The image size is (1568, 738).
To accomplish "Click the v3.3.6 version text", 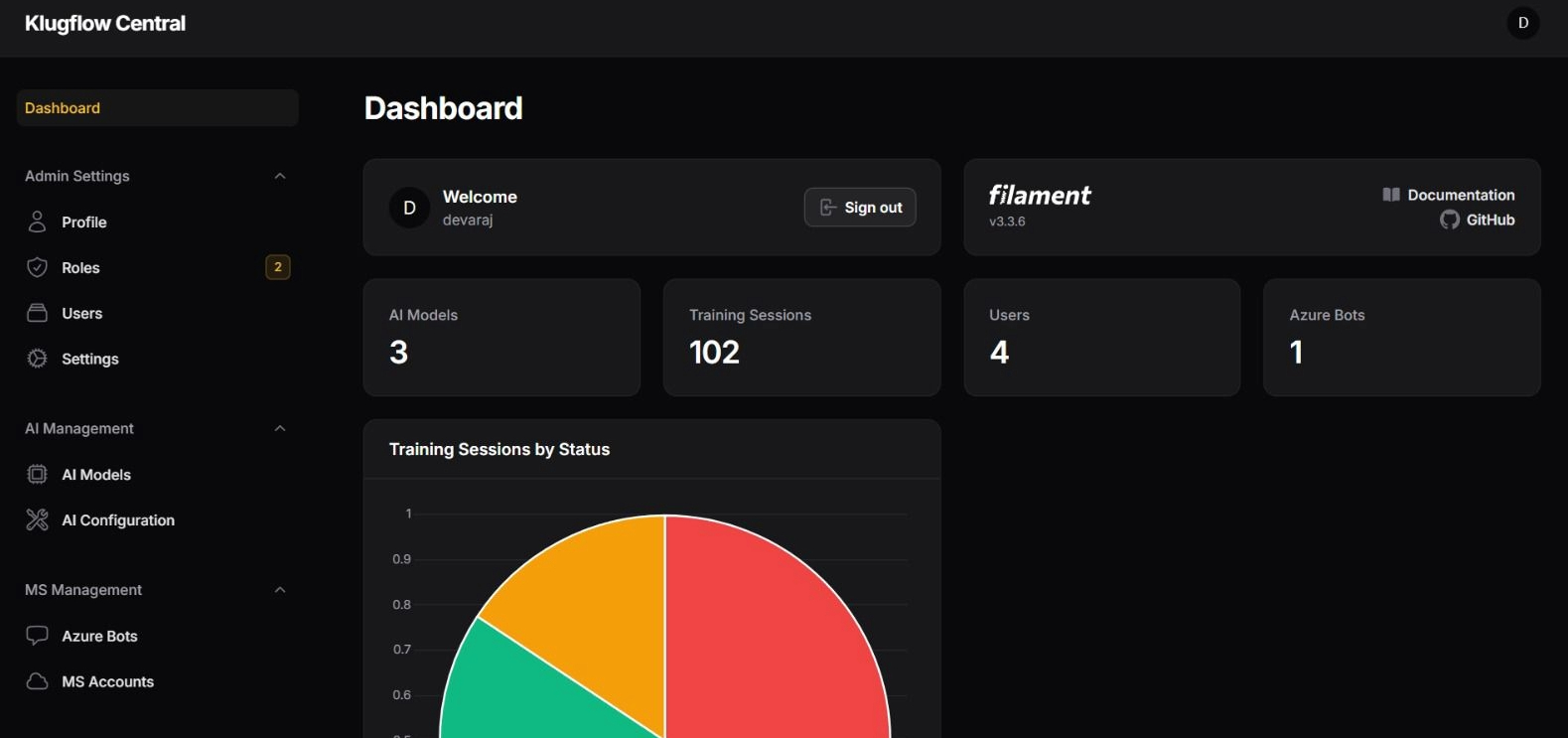I will (1007, 221).
